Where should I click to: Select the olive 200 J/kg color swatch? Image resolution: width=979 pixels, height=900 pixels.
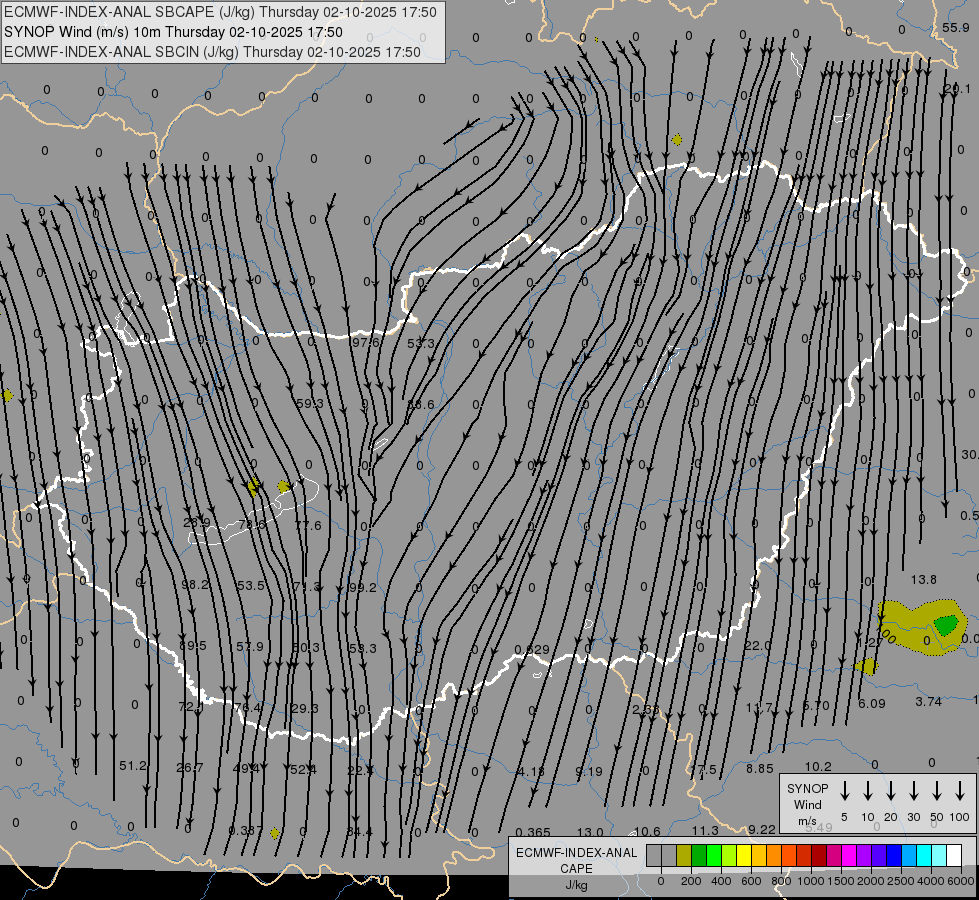(684, 856)
